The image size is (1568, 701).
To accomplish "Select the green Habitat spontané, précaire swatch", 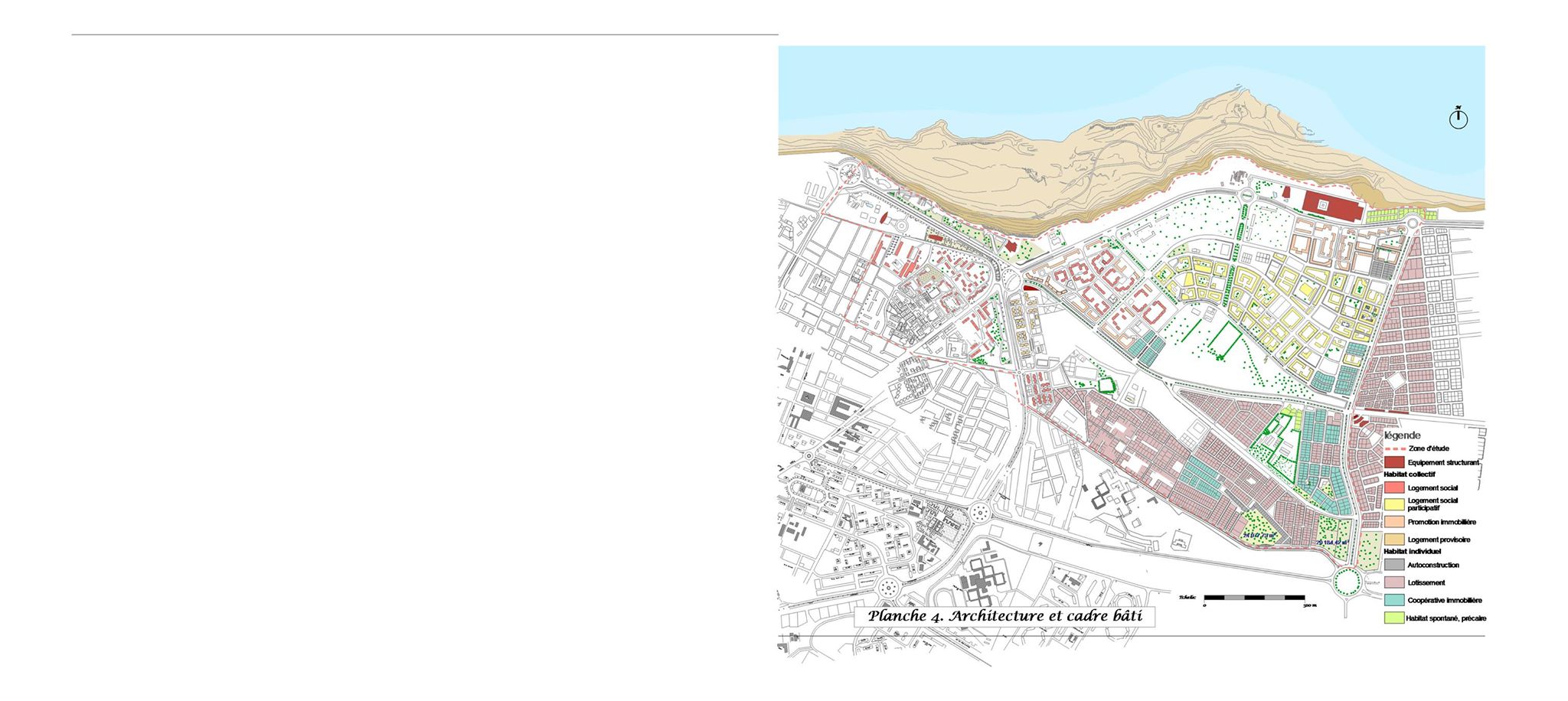I will coord(1394,618).
